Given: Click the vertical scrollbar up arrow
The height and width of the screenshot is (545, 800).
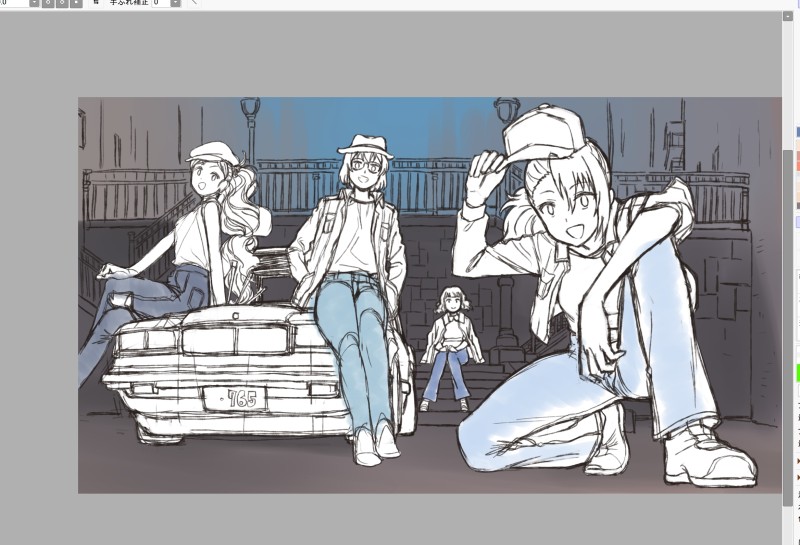Looking at the screenshot, I should point(787,16).
